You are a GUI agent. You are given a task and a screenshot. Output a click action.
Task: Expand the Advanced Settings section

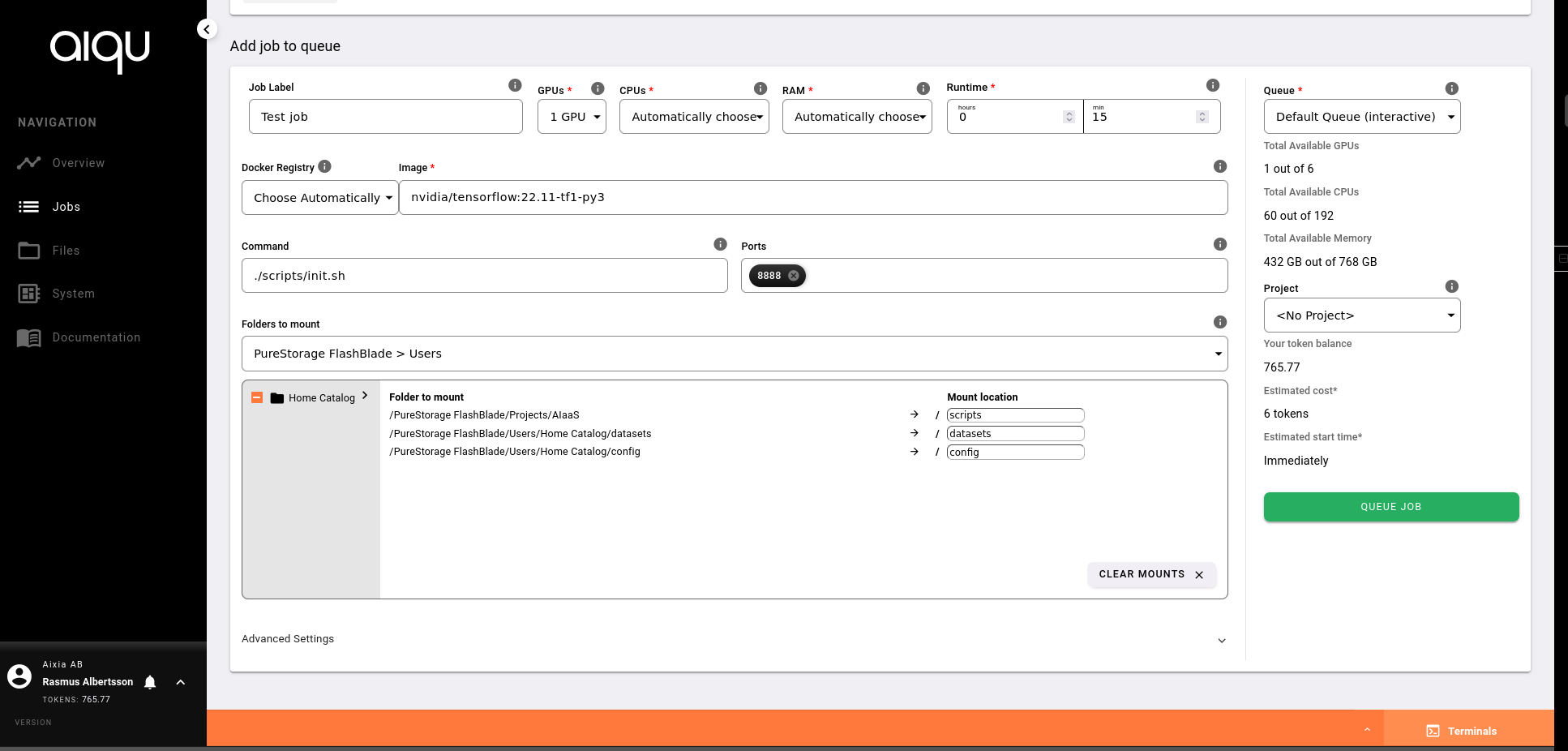point(1221,640)
